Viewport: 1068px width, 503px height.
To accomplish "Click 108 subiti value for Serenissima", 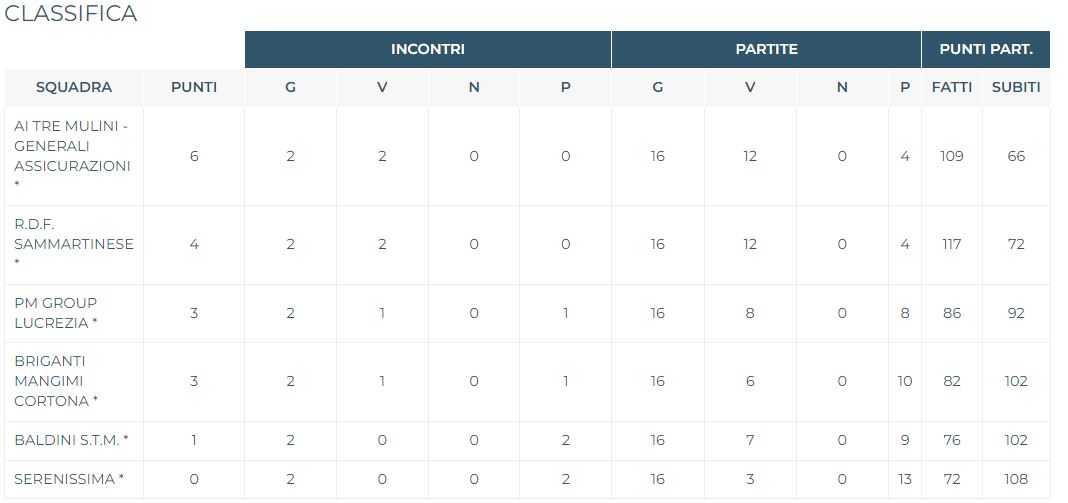I will (x=1016, y=479).
